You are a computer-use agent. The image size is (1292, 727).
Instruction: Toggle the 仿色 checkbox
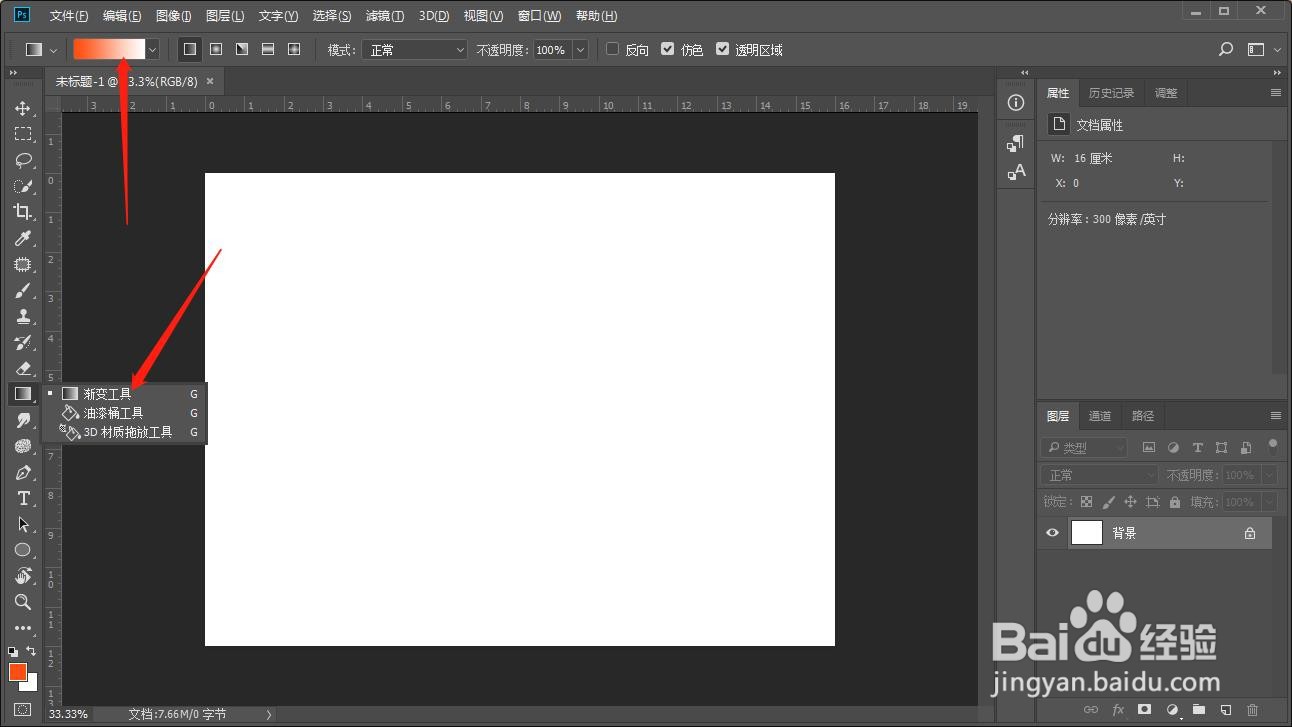point(667,48)
